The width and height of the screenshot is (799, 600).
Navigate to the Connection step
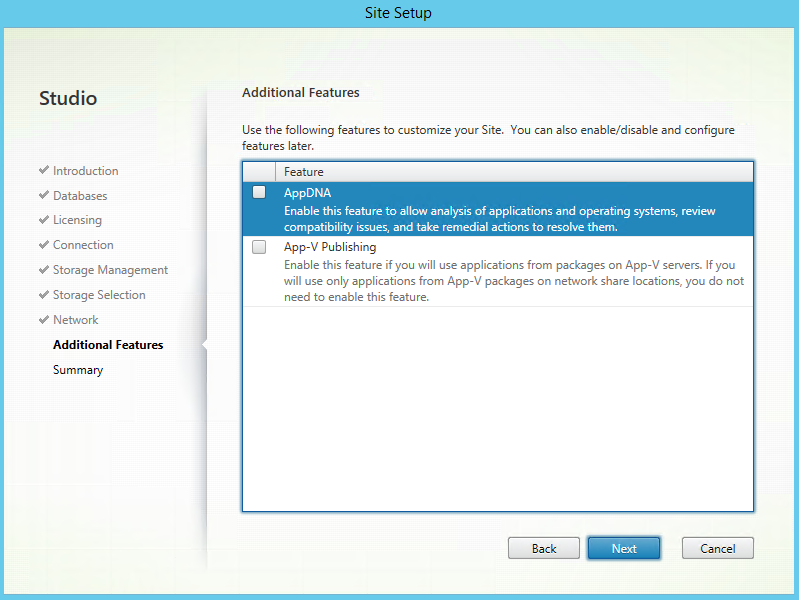83,245
